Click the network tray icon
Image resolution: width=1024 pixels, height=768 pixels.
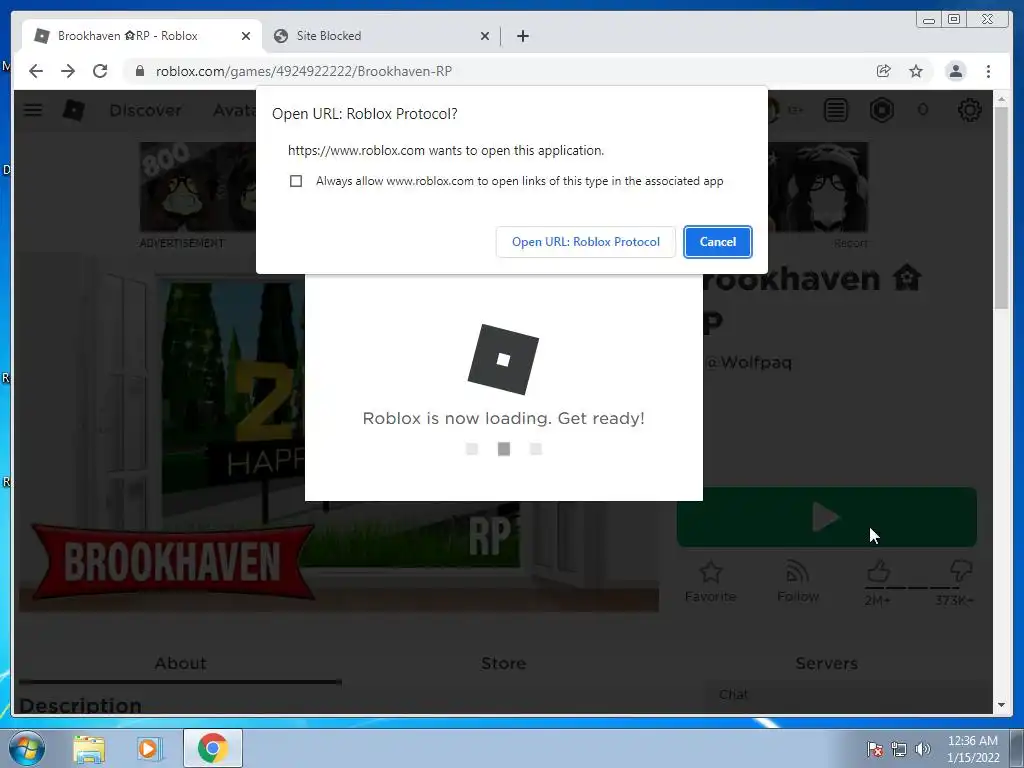(899, 749)
